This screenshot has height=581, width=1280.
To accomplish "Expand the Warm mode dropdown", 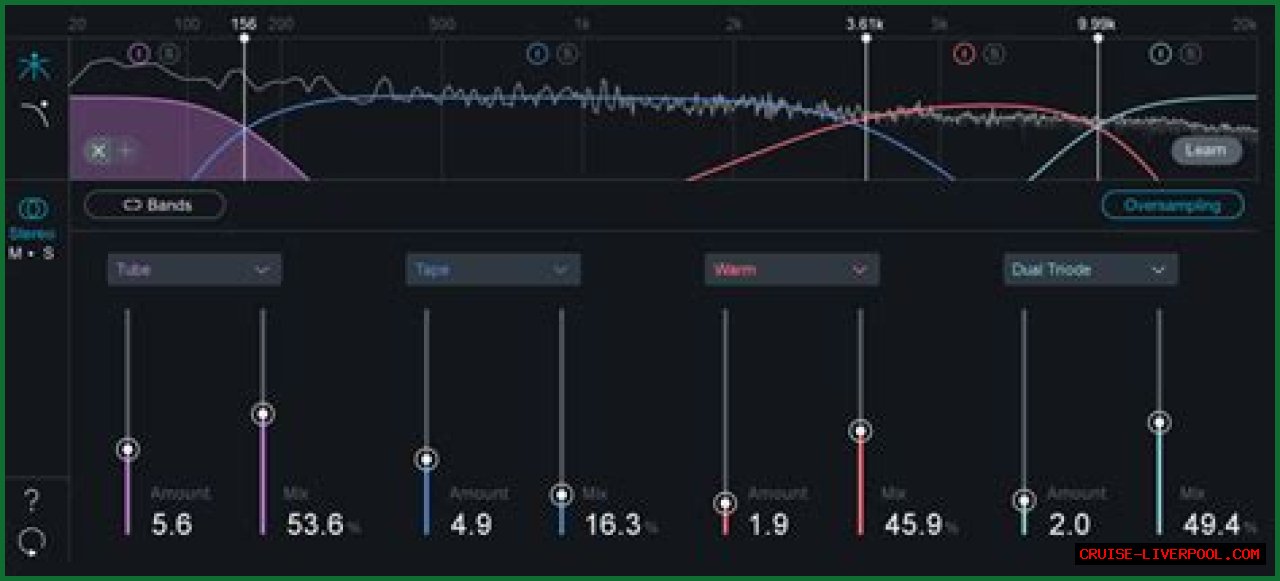I will click(791, 269).
